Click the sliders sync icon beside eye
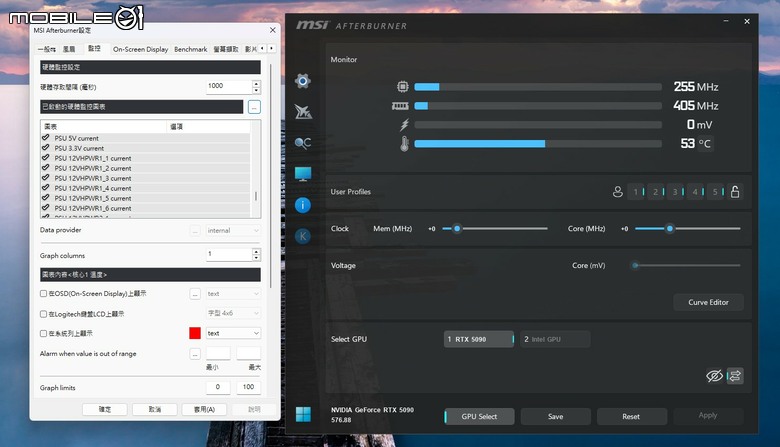780x447 pixels. pyautogui.click(x=735, y=376)
